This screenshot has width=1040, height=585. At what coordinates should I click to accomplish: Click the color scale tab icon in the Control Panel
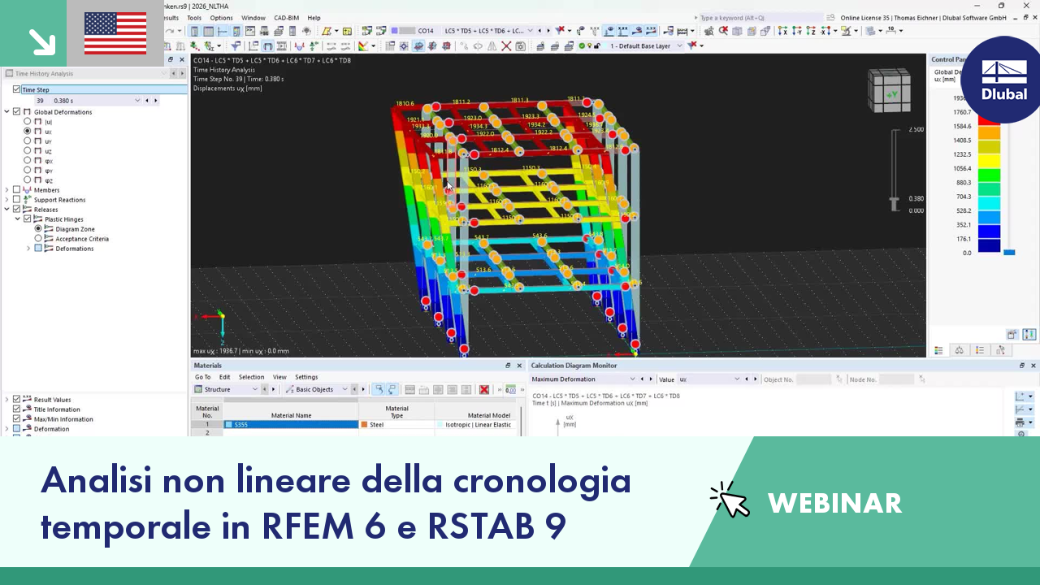939,350
